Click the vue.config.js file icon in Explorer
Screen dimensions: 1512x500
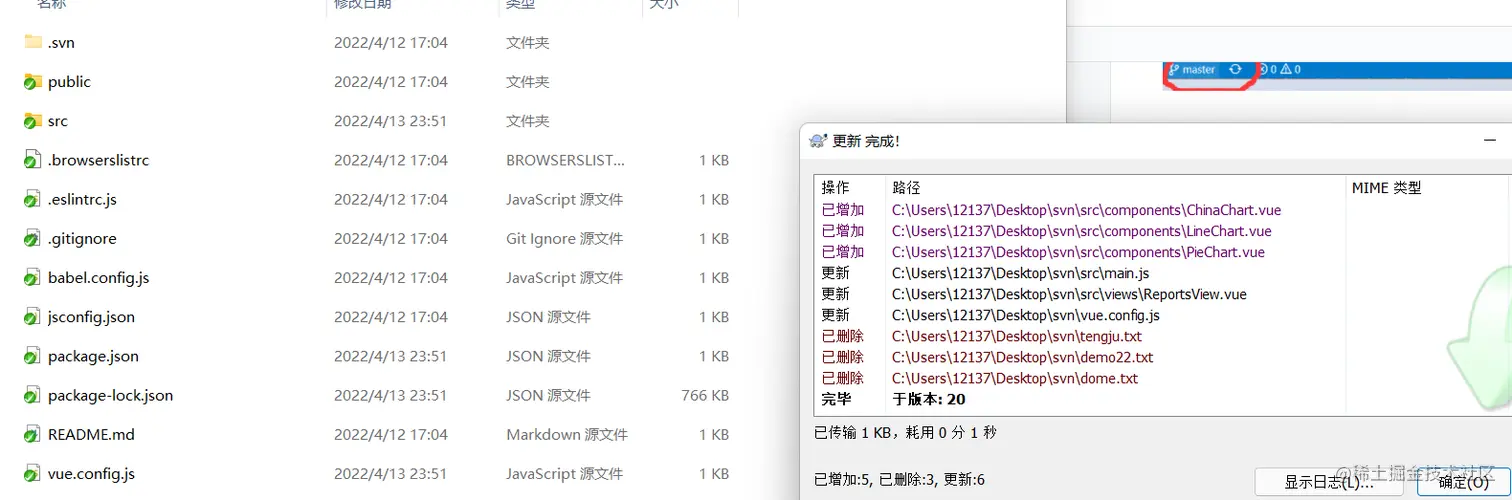[33, 473]
